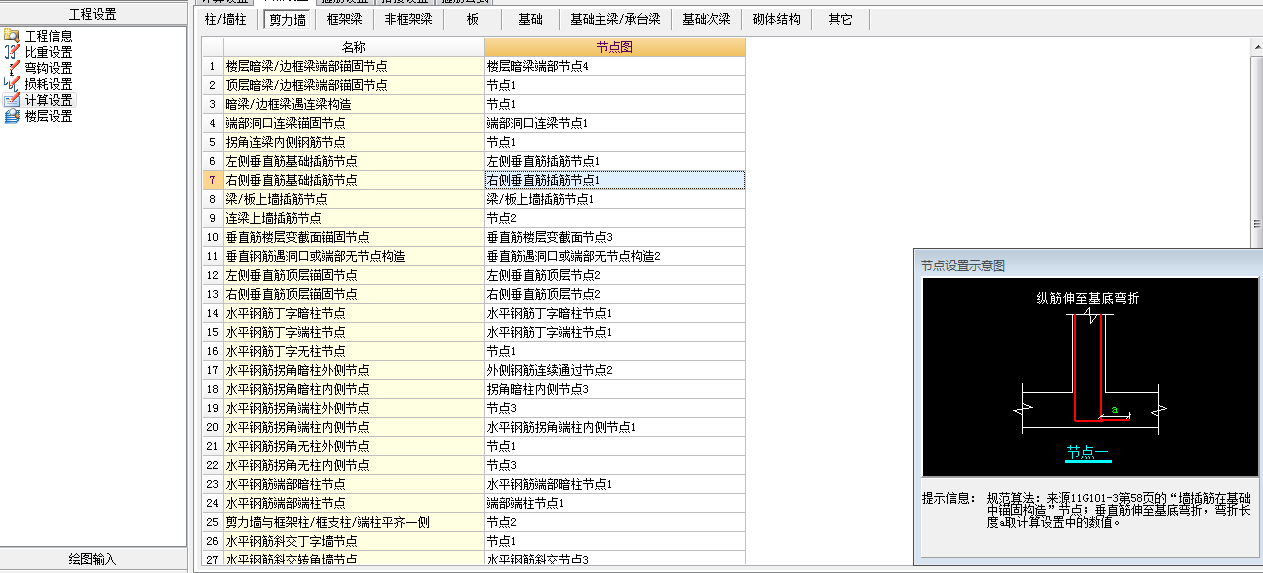Select row 水平钢筋斜交丁字墙节点
The height and width of the screenshot is (573, 1263).
pyautogui.click(x=354, y=541)
